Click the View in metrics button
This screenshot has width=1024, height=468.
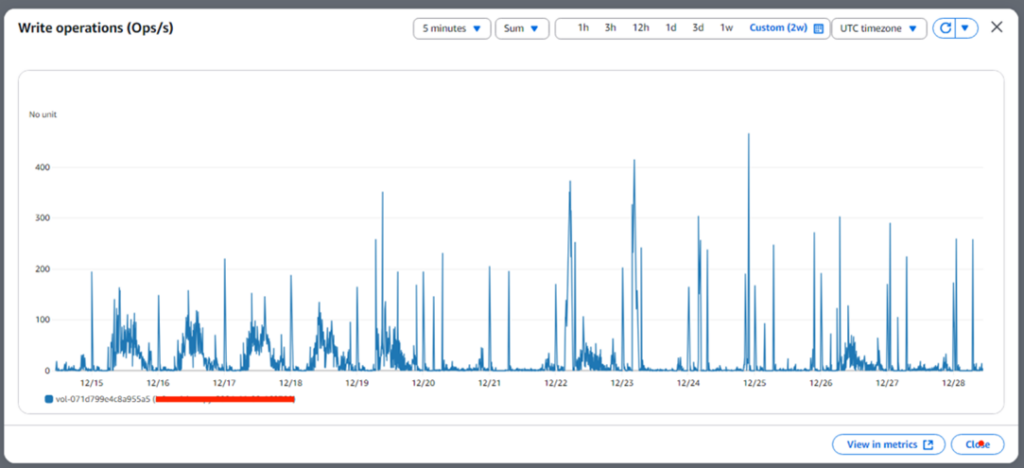[x=888, y=444]
